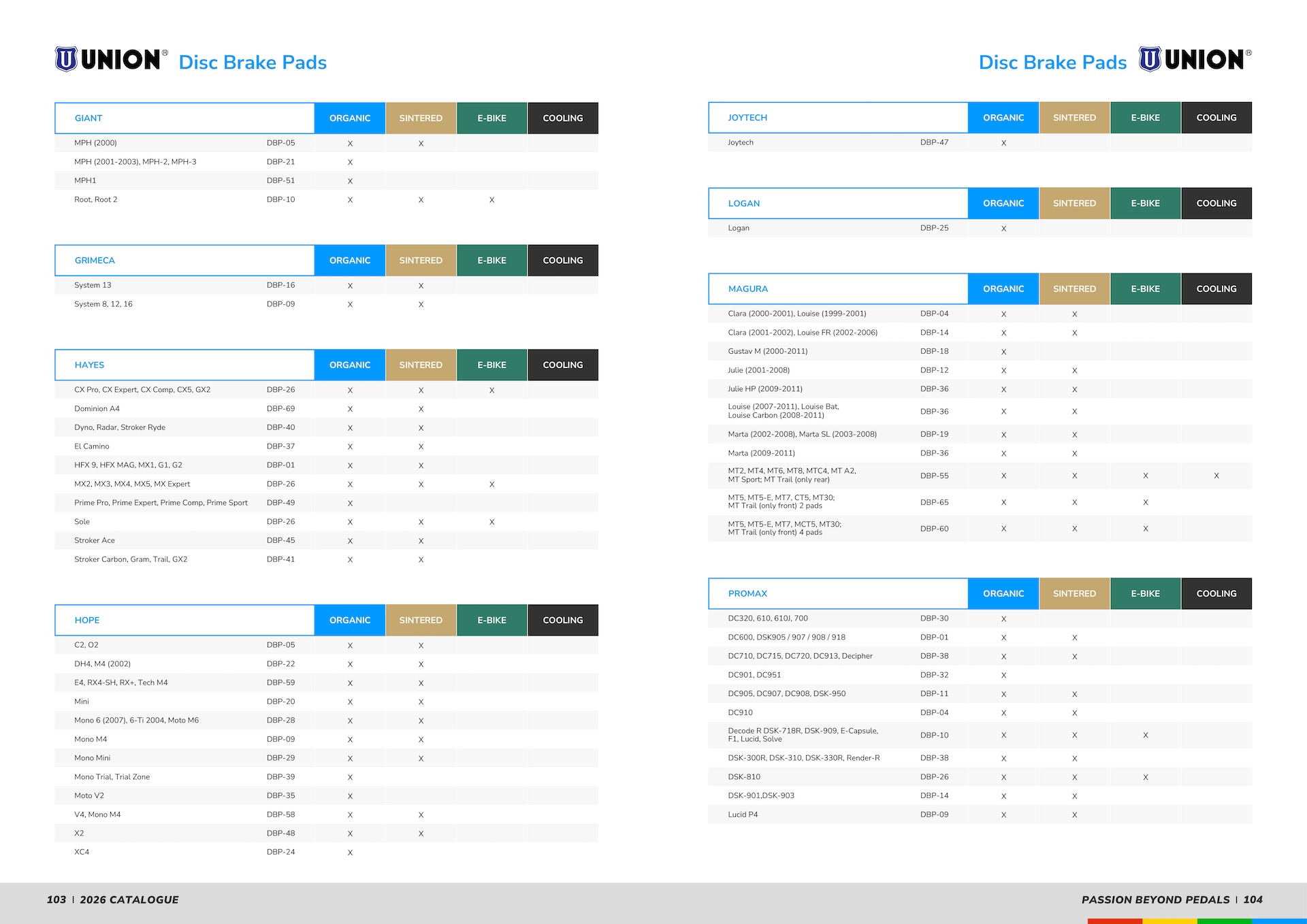Select the "System 8, 12, 16" model name

pyautogui.click(x=103, y=304)
